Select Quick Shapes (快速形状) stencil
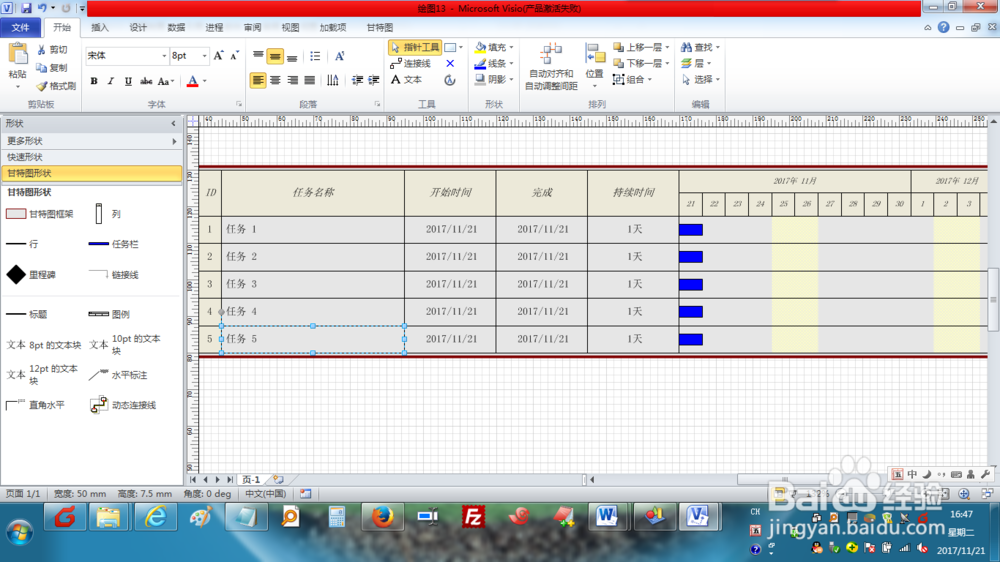Image resolution: width=1000 pixels, height=562 pixels. [92, 157]
